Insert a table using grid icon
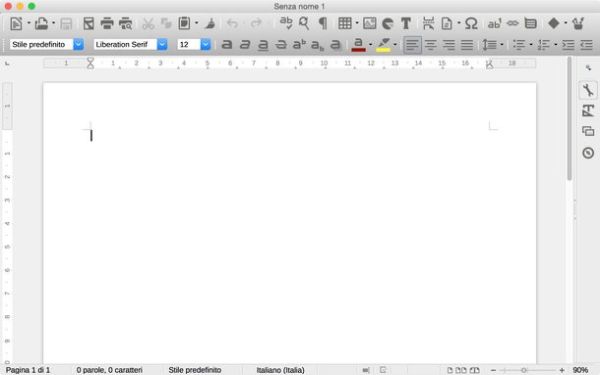Image resolution: width=600 pixels, height=375 pixels. pyautogui.click(x=344, y=23)
